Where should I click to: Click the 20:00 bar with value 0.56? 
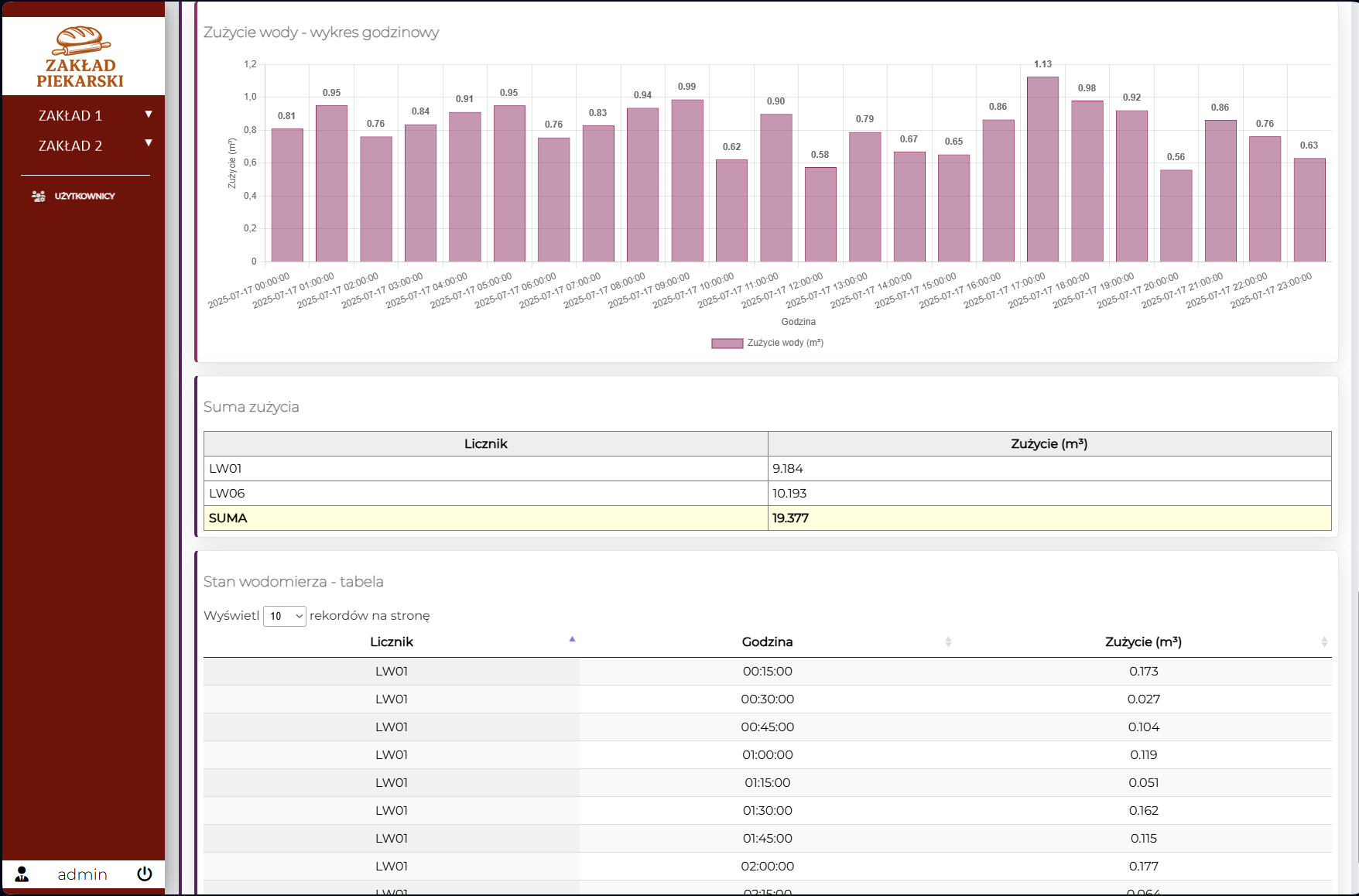point(1176,217)
